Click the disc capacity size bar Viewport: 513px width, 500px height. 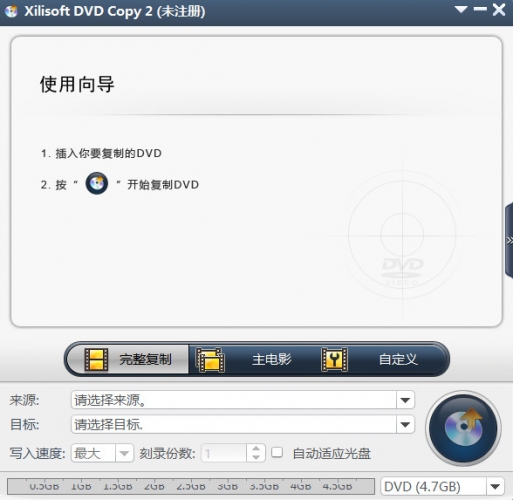click(x=191, y=486)
